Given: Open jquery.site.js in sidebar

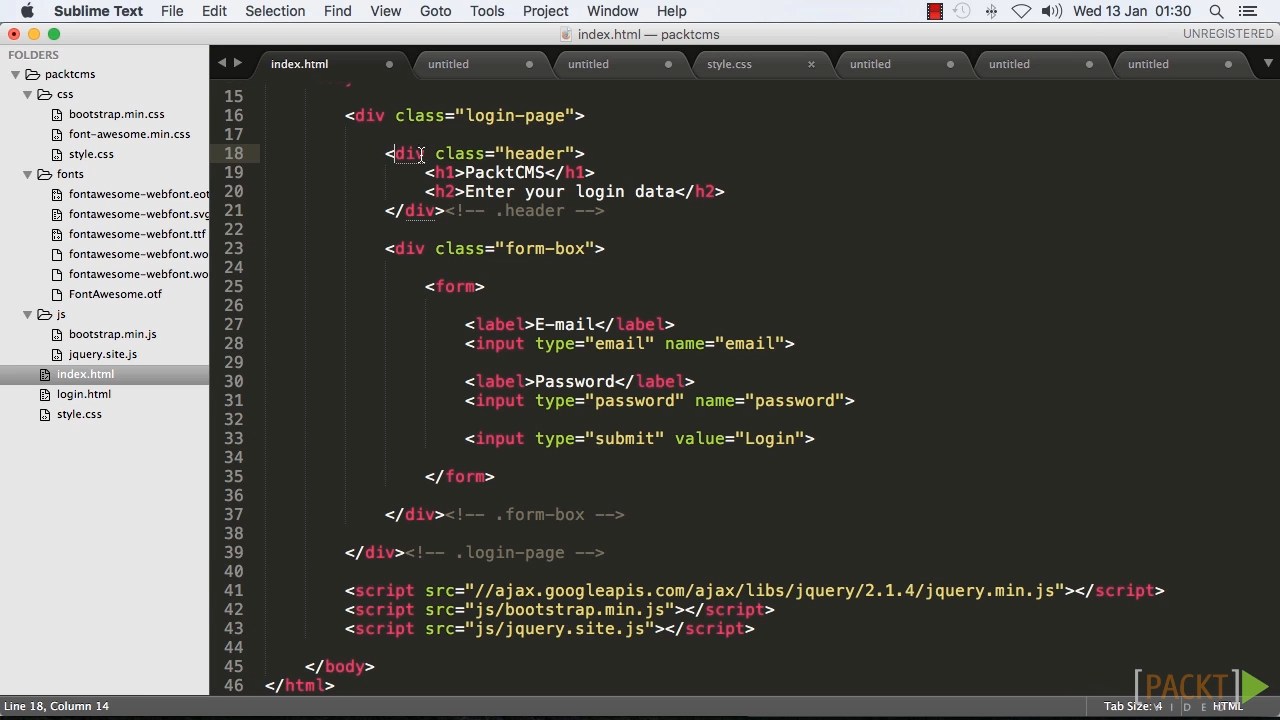Looking at the screenshot, I should 103,354.
